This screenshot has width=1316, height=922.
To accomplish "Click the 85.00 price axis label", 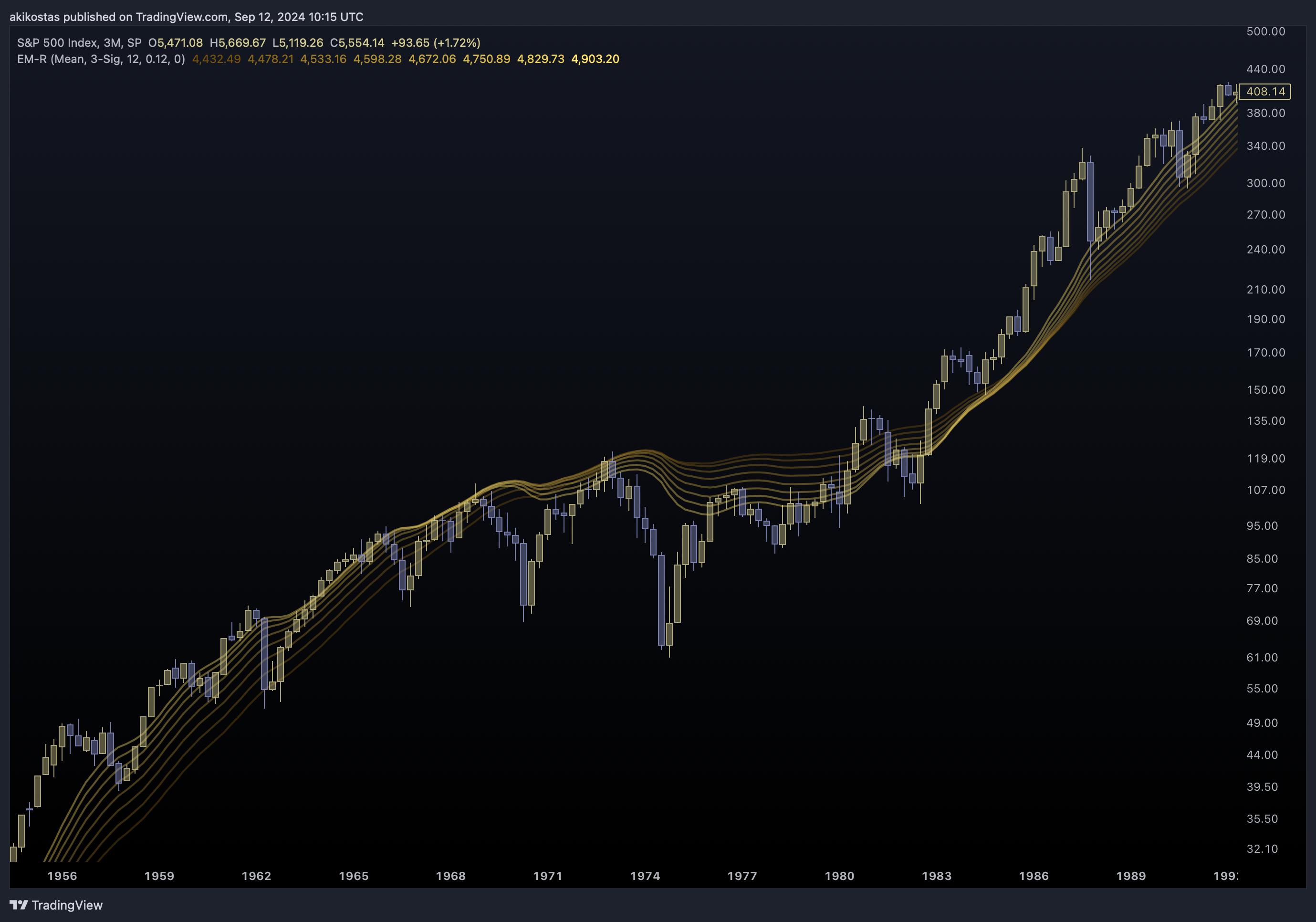I will pyautogui.click(x=1262, y=559).
